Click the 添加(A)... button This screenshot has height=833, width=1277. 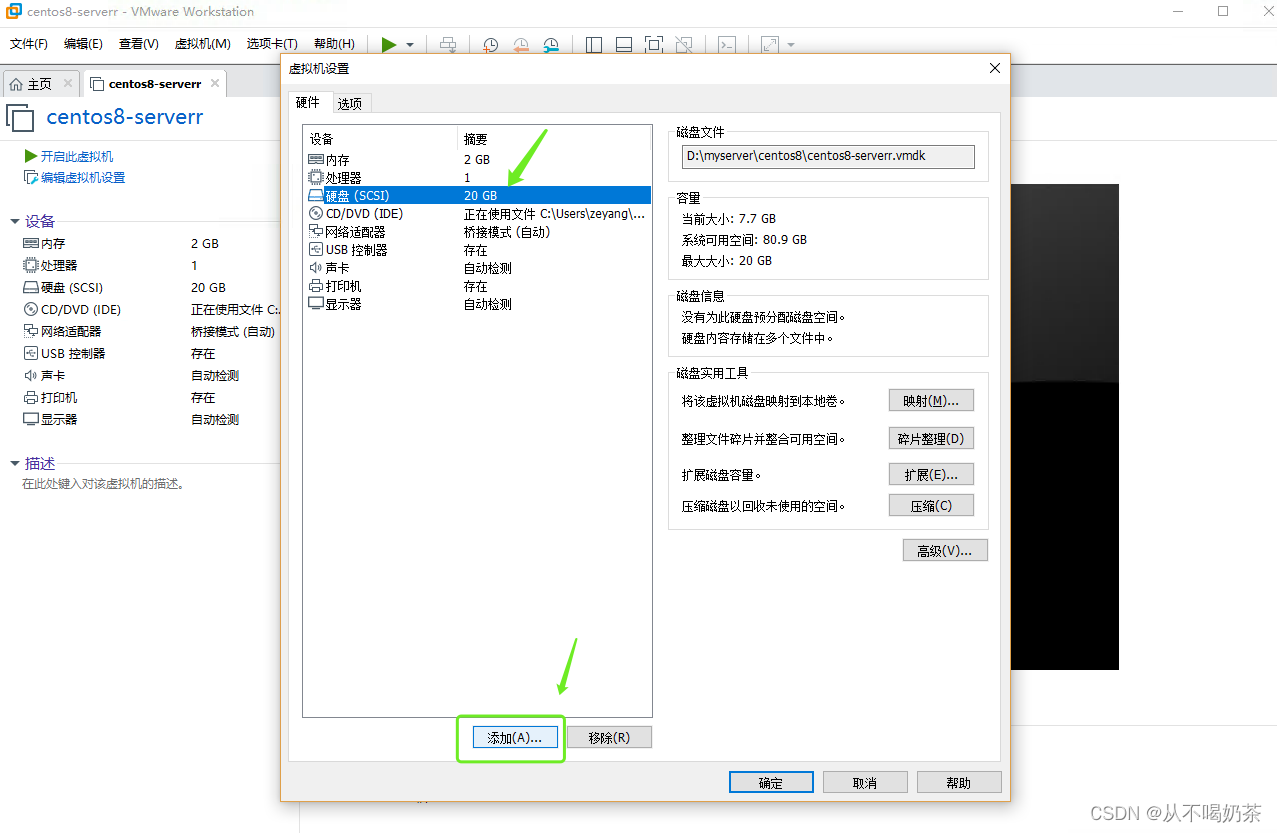coord(515,737)
